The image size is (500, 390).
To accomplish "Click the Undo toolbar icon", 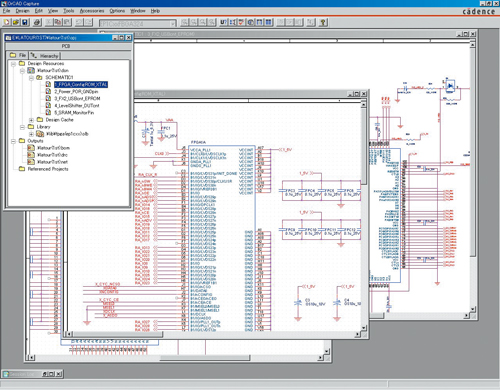I will [79, 22].
